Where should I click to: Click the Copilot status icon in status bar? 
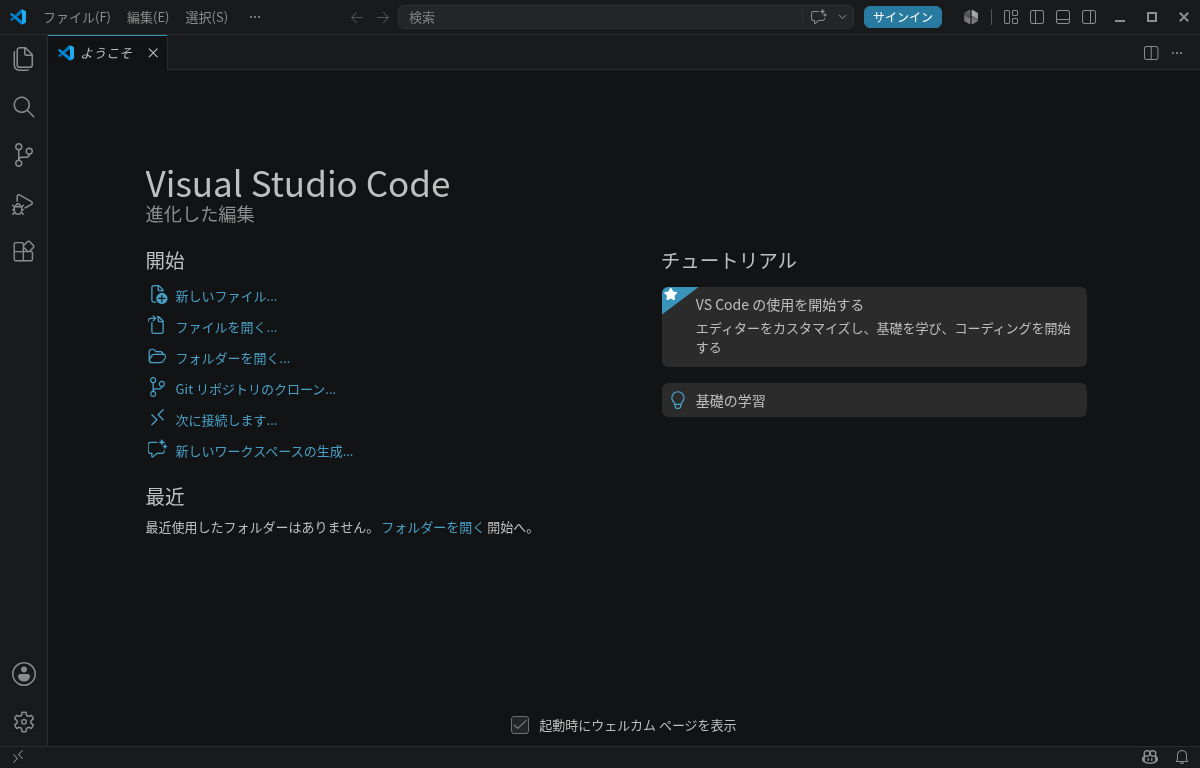pyautogui.click(x=1150, y=757)
